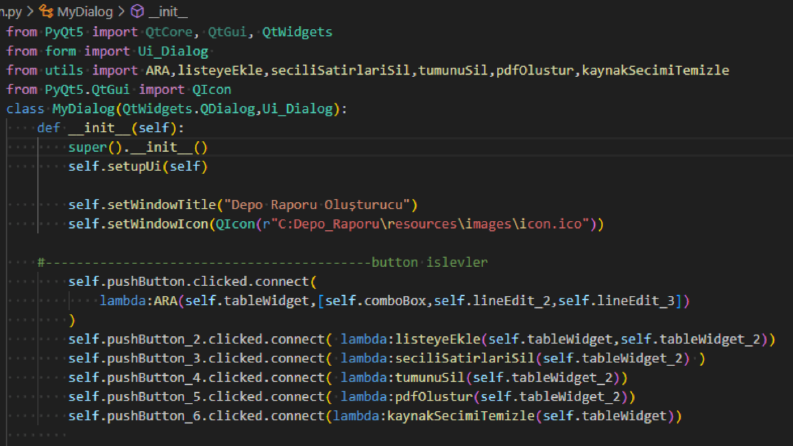Click the breadcrumb chevron before the MyDialog icon
The width and height of the screenshot is (793, 446).
pyautogui.click(x=30, y=11)
